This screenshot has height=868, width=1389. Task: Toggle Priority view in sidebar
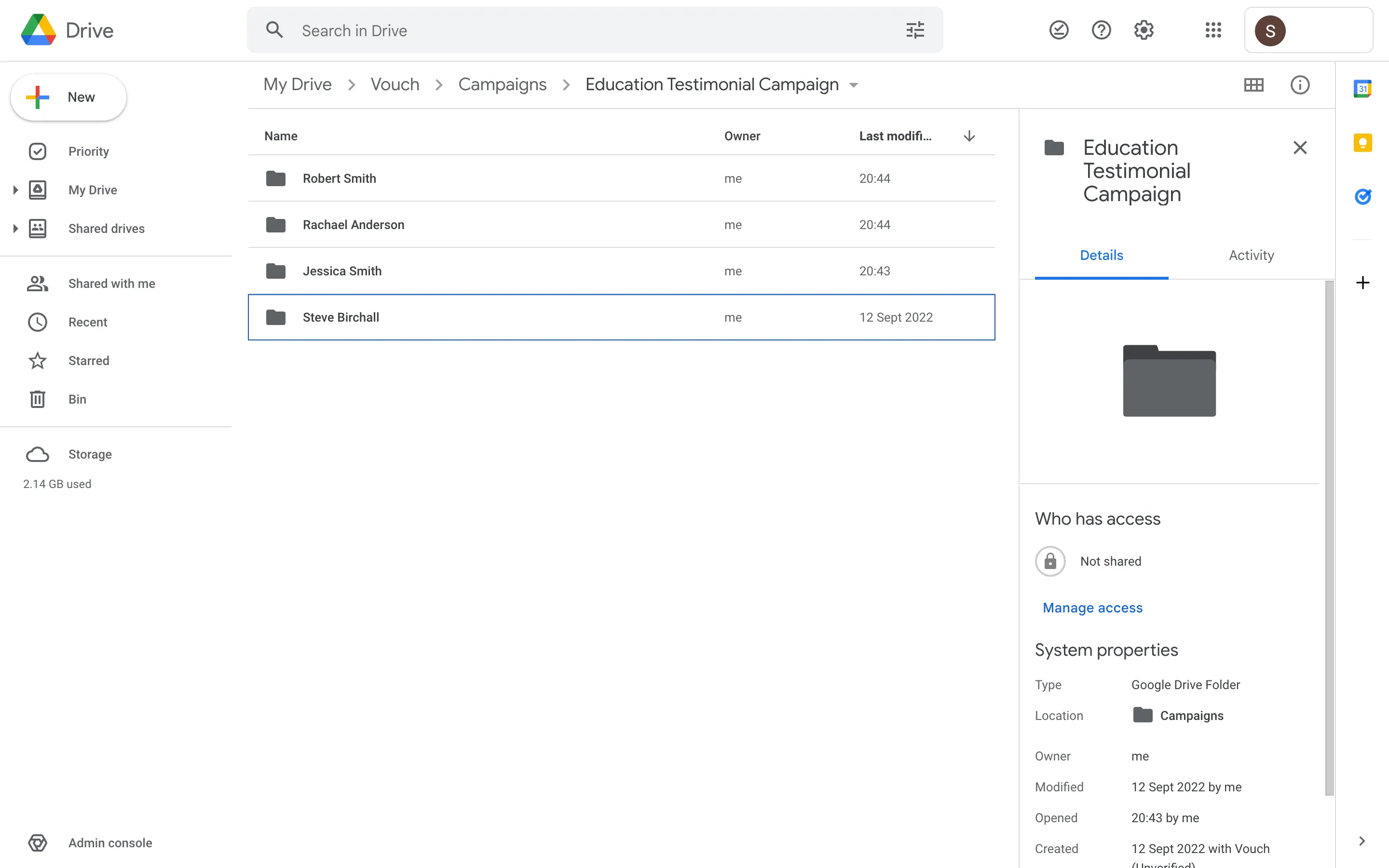click(x=88, y=151)
